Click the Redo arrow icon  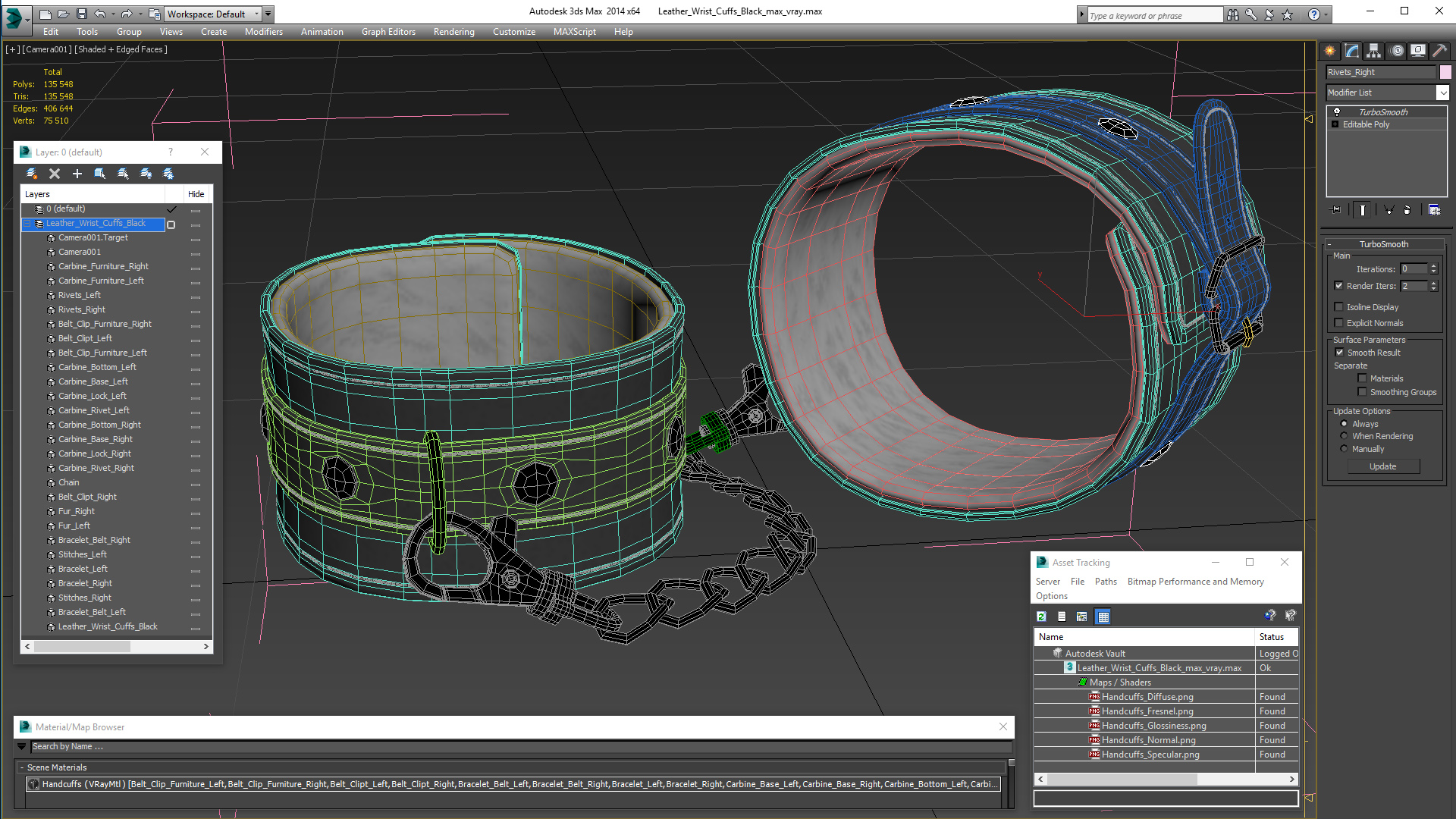[x=127, y=14]
